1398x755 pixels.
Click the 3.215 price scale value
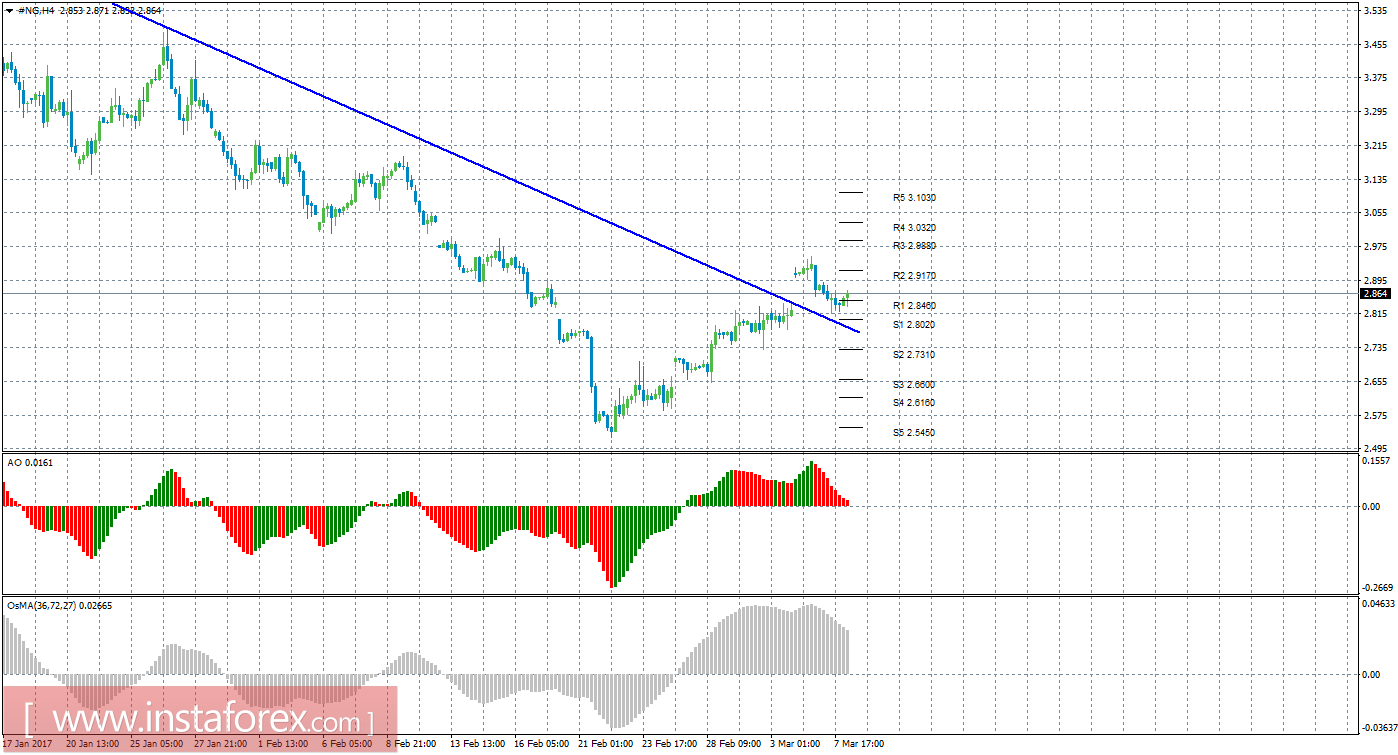(x=1375, y=145)
